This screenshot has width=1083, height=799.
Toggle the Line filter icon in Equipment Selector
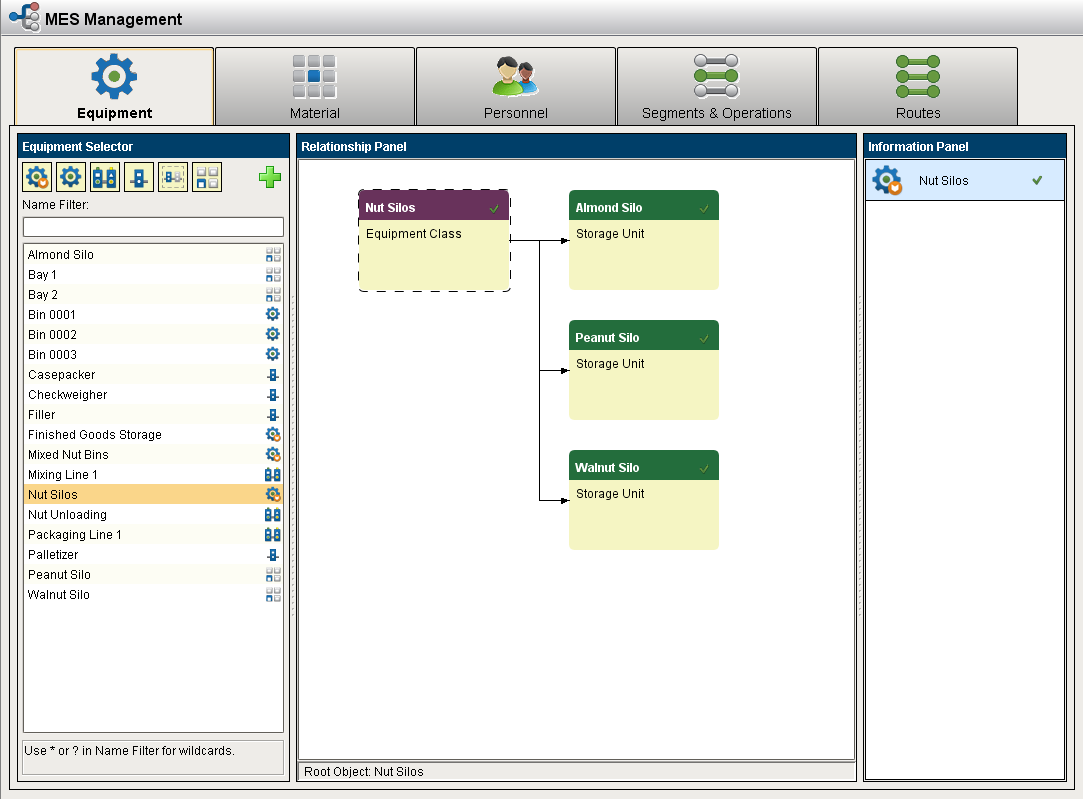105,178
